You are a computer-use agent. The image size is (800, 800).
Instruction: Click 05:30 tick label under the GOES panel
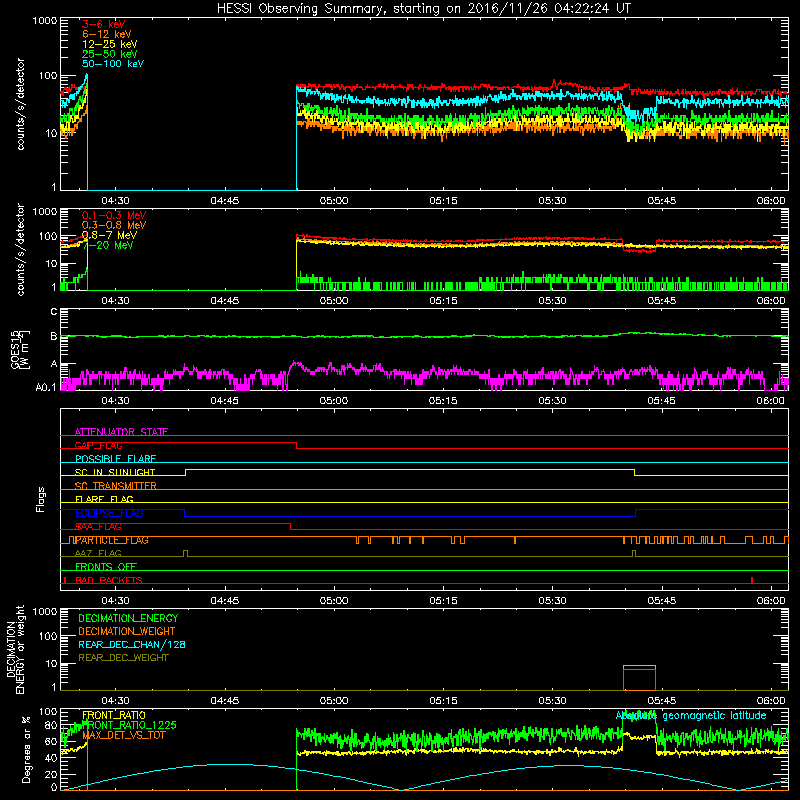click(553, 401)
